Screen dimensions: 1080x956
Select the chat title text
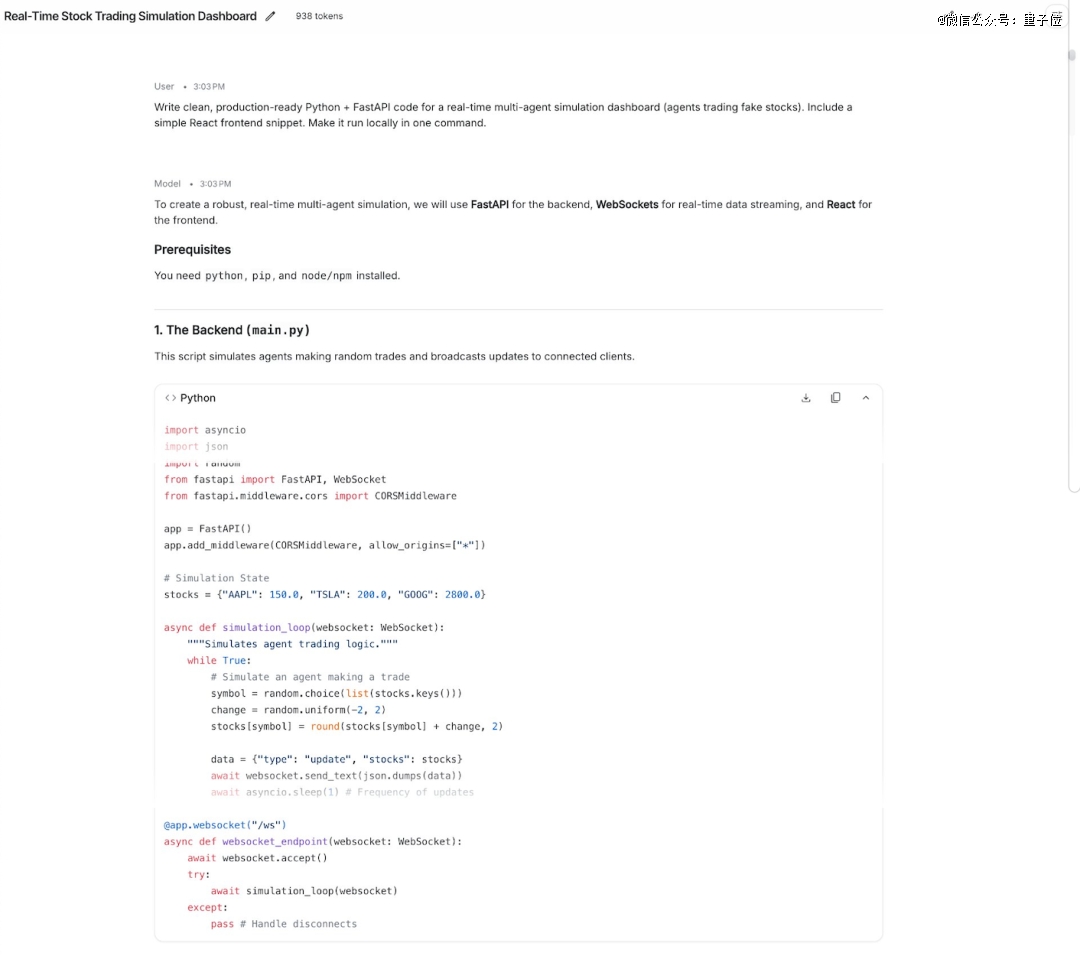pyautogui.click(x=130, y=17)
